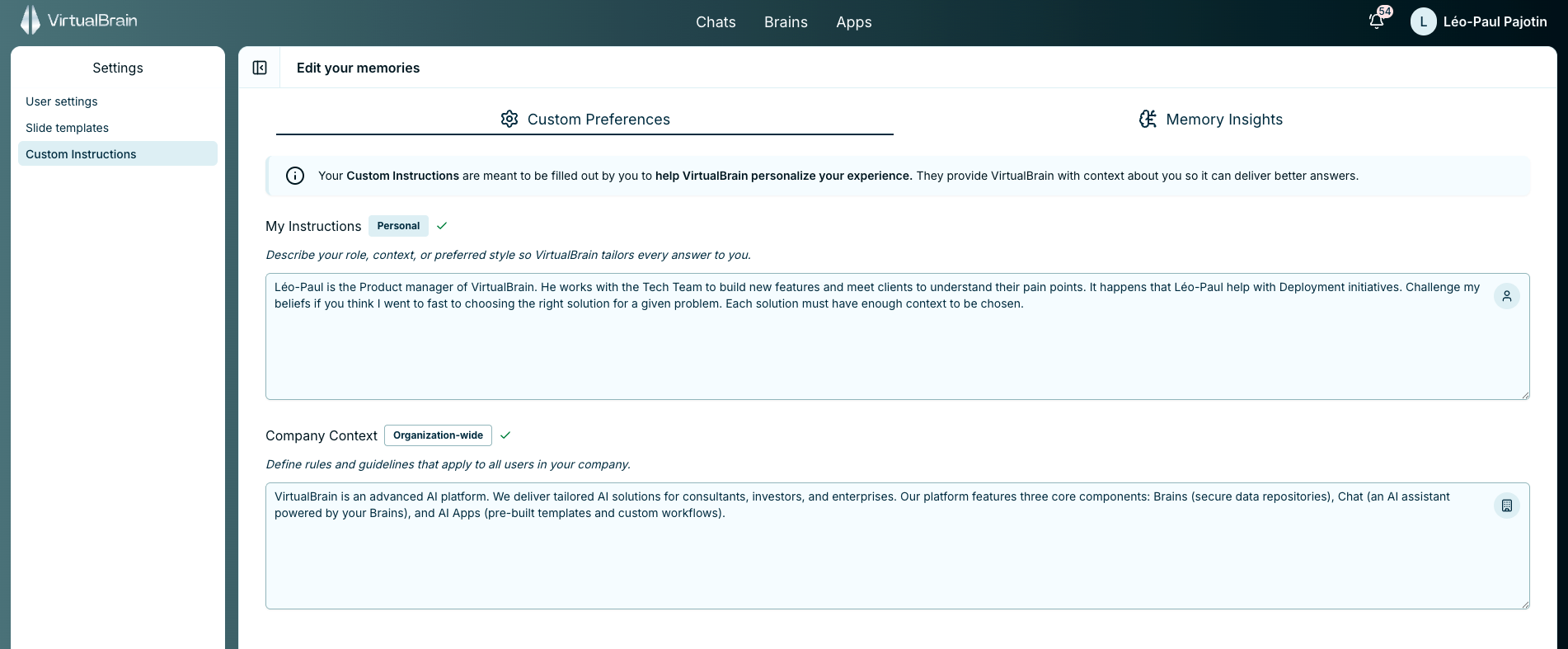Viewport: 1568px width, 649px height.
Task: Click the person icon in My Instructions box
Action: pos(1506,296)
